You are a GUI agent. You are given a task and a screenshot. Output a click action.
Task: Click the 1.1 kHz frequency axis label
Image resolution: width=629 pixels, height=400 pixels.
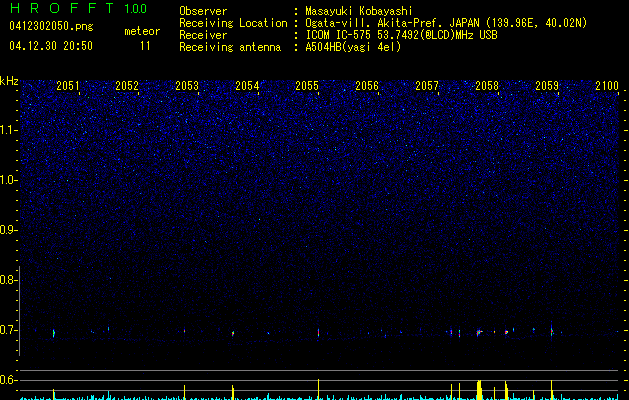(8, 130)
